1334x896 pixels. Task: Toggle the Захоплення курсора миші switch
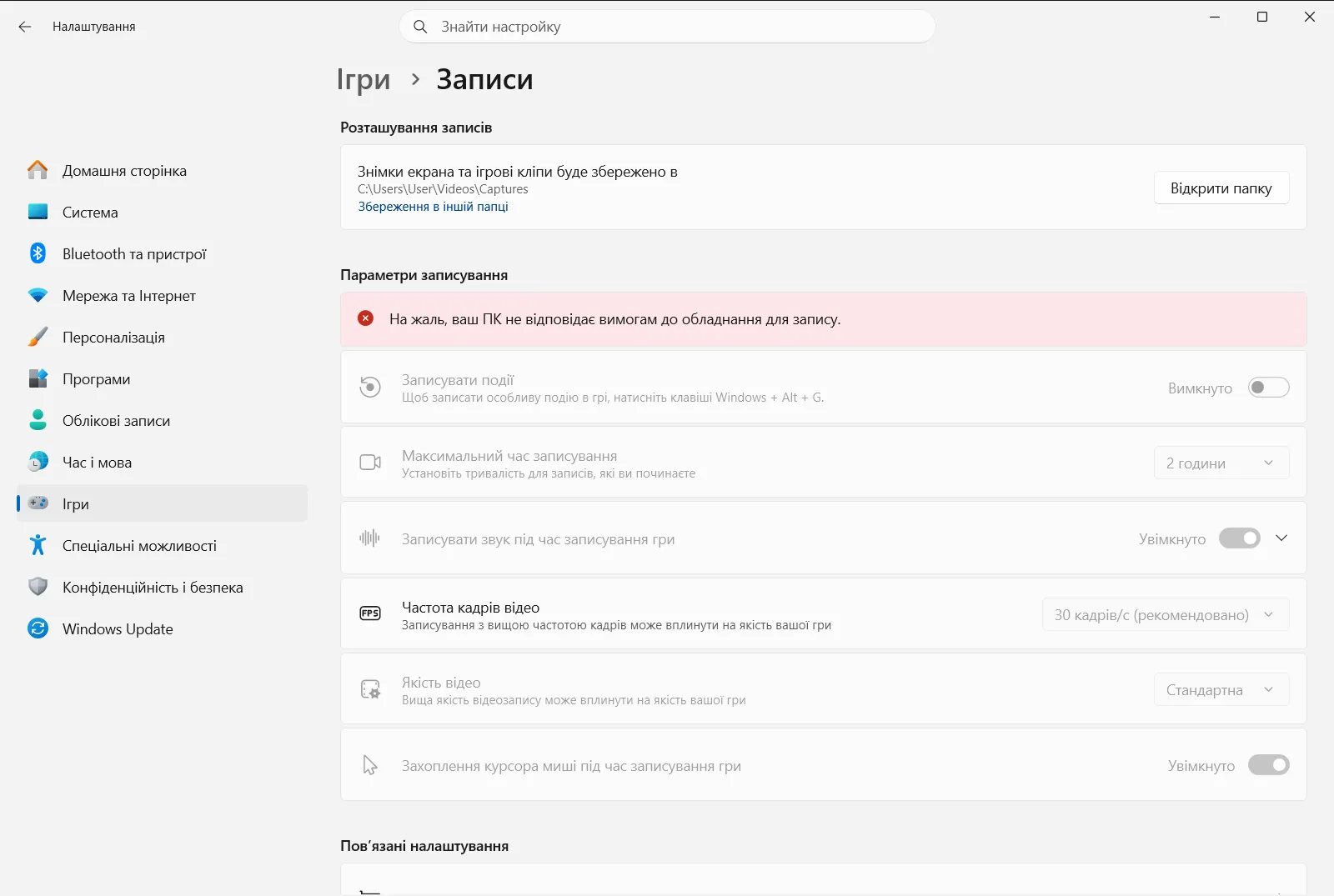pyautogui.click(x=1268, y=765)
